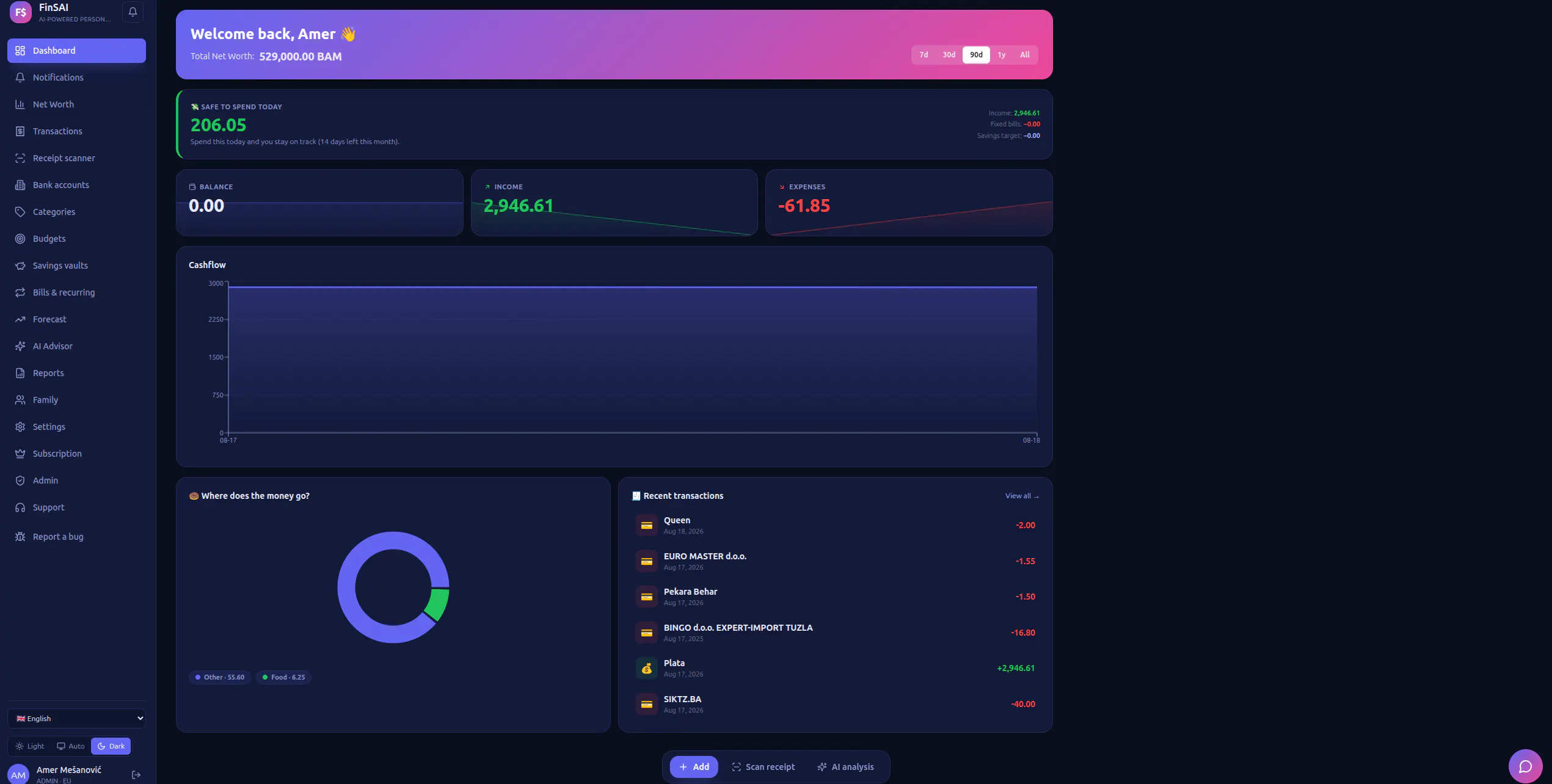
Task: Click the SIKTZ.BA -40.00 amount
Action: click(x=1023, y=704)
